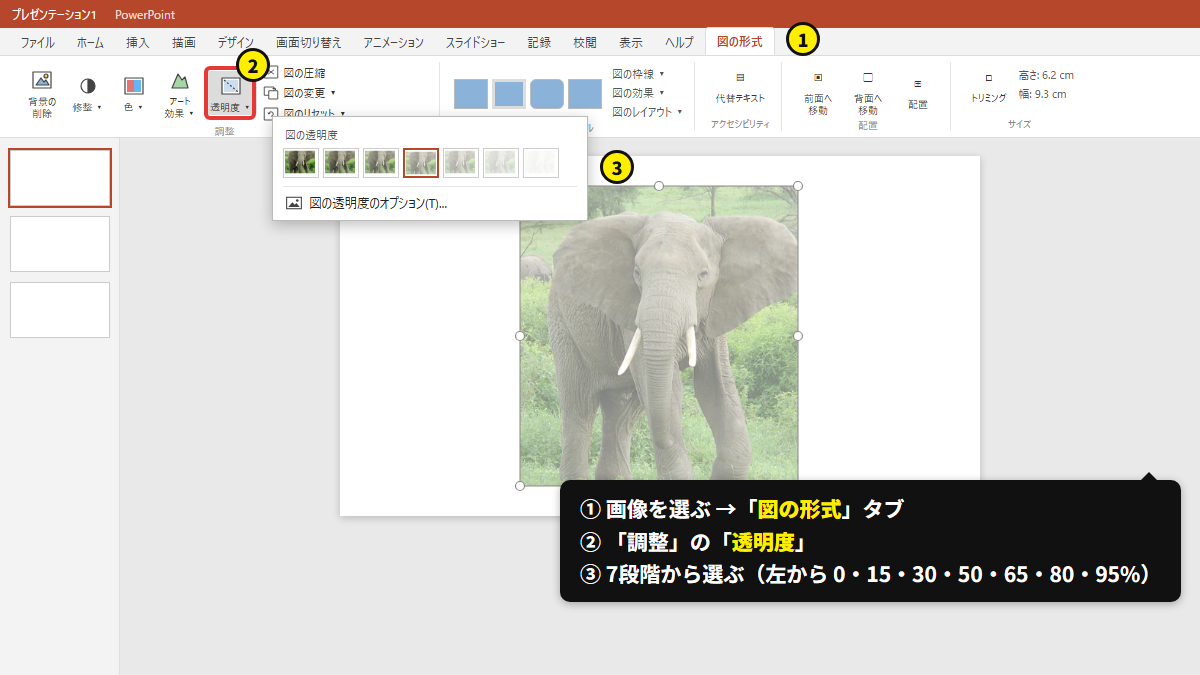Switch to the 挿入 tab
This screenshot has width=1200, height=675.
(138, 42)
